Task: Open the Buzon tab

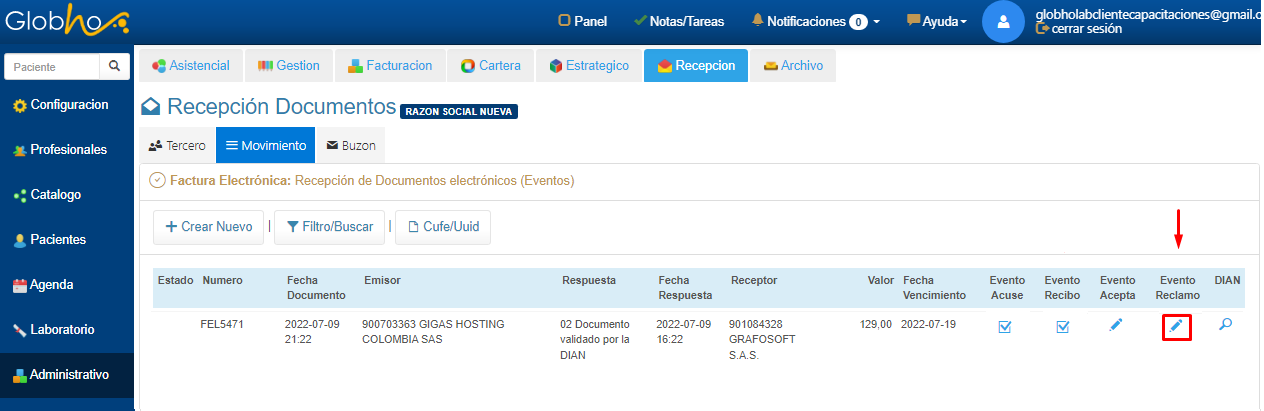Action: (x=350, y=145)
